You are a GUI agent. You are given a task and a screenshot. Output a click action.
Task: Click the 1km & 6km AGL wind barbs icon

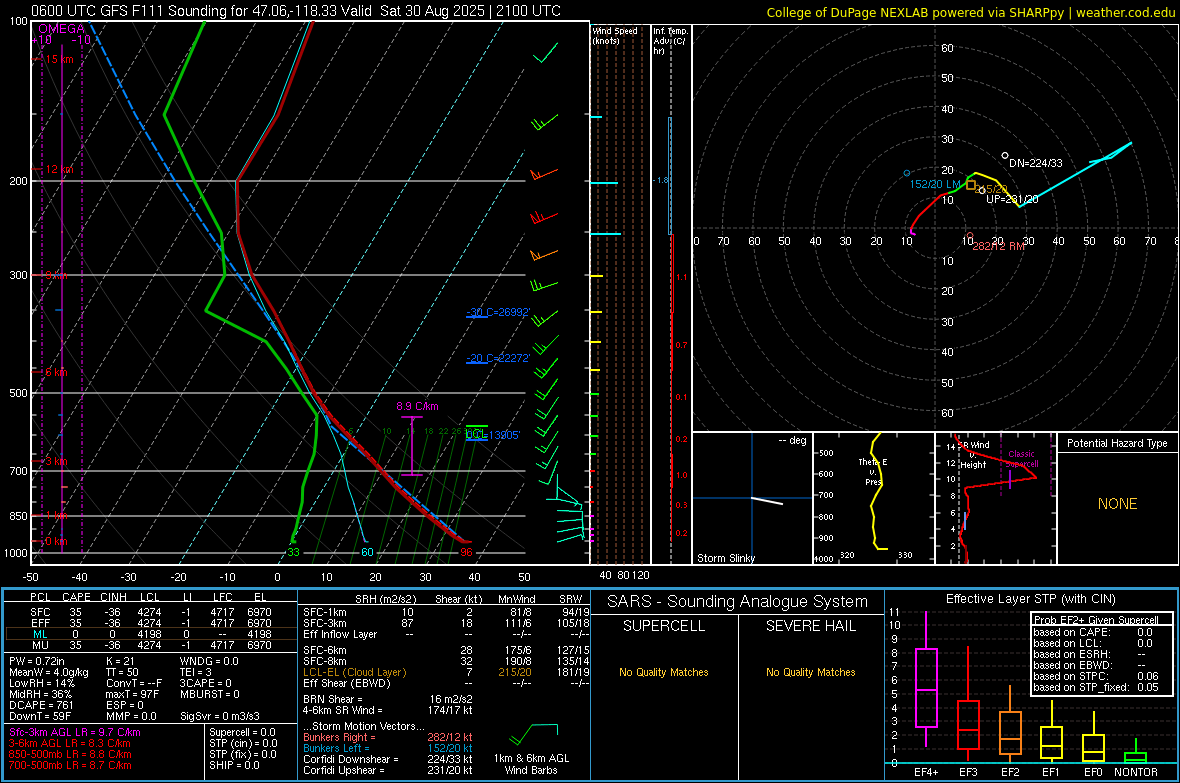(x=534, y=733)
